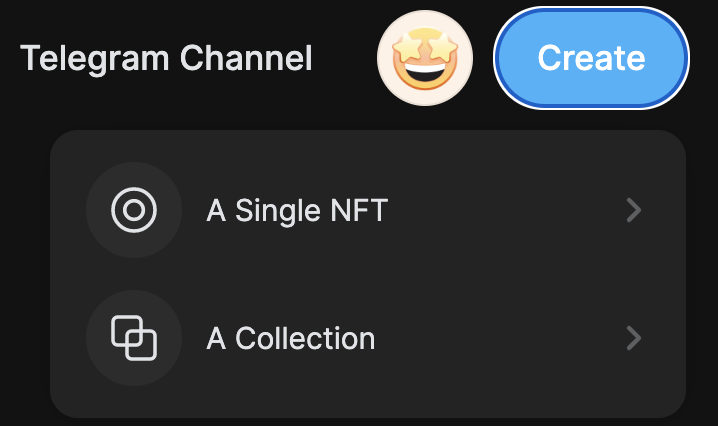Screen dimensions: 718x426
Task: Choose to create an NFT collection
Action: coord(367,338)
